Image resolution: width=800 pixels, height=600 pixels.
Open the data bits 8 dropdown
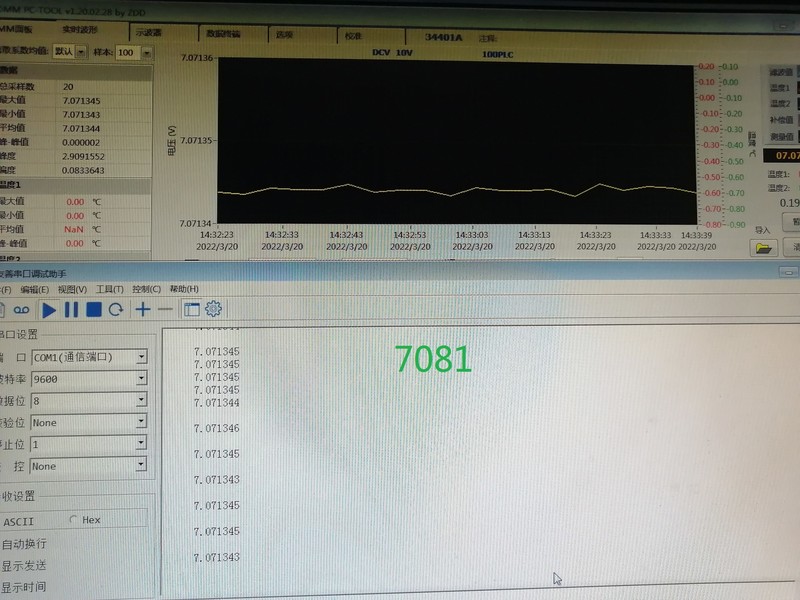click(x=141, y=401)
